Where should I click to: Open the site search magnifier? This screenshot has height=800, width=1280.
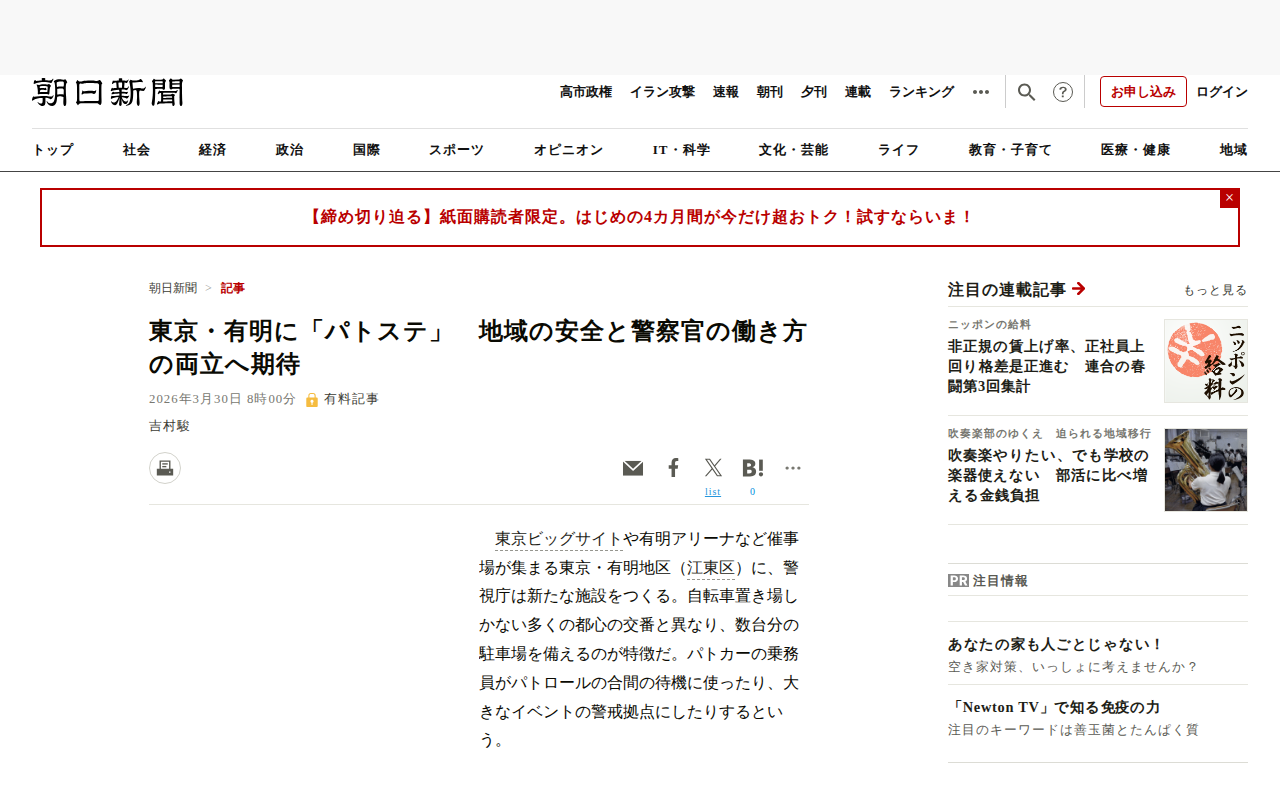[1026, 92]
